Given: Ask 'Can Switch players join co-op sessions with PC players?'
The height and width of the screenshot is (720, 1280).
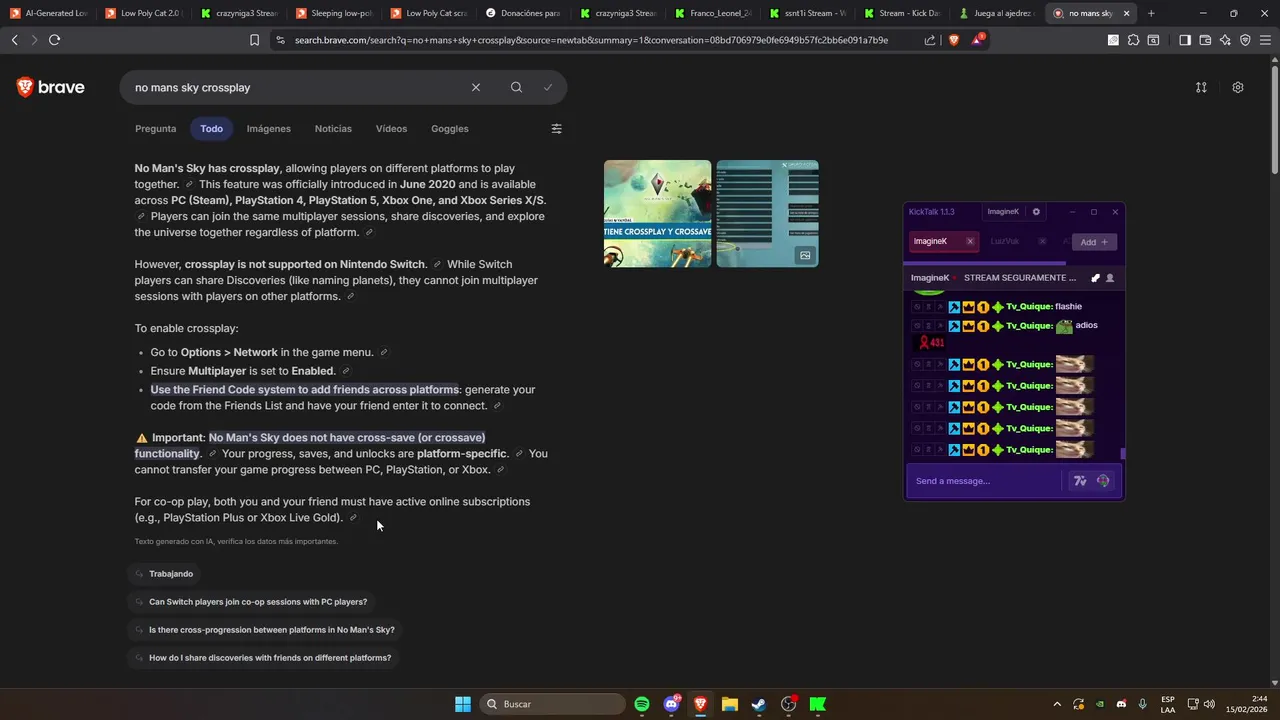Looking at the screenshot, I should point(251,602).
